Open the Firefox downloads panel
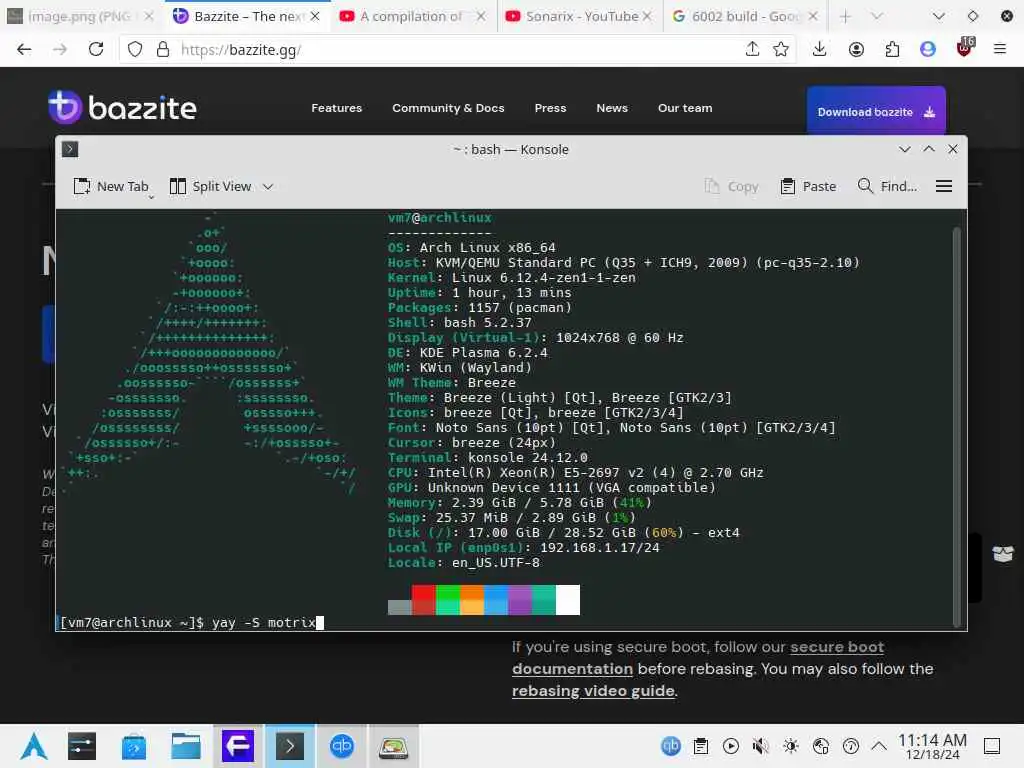This screenshot has height=768, width=1024. click(x=820, y=49)
